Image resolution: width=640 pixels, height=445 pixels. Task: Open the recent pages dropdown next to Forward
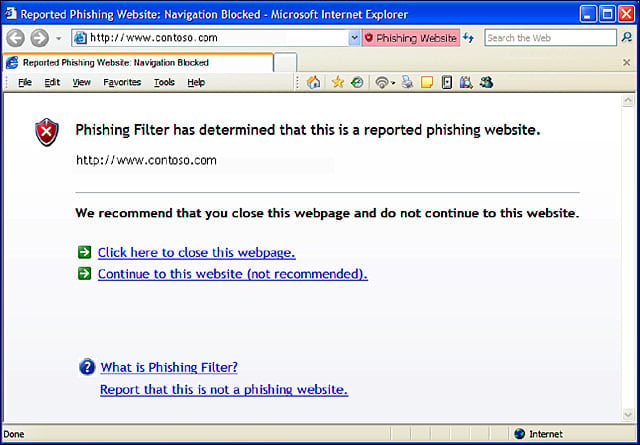(x=58, y=38)
